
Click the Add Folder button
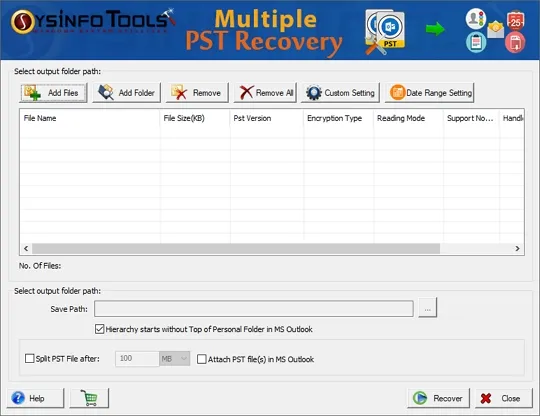tap(127, 93)
